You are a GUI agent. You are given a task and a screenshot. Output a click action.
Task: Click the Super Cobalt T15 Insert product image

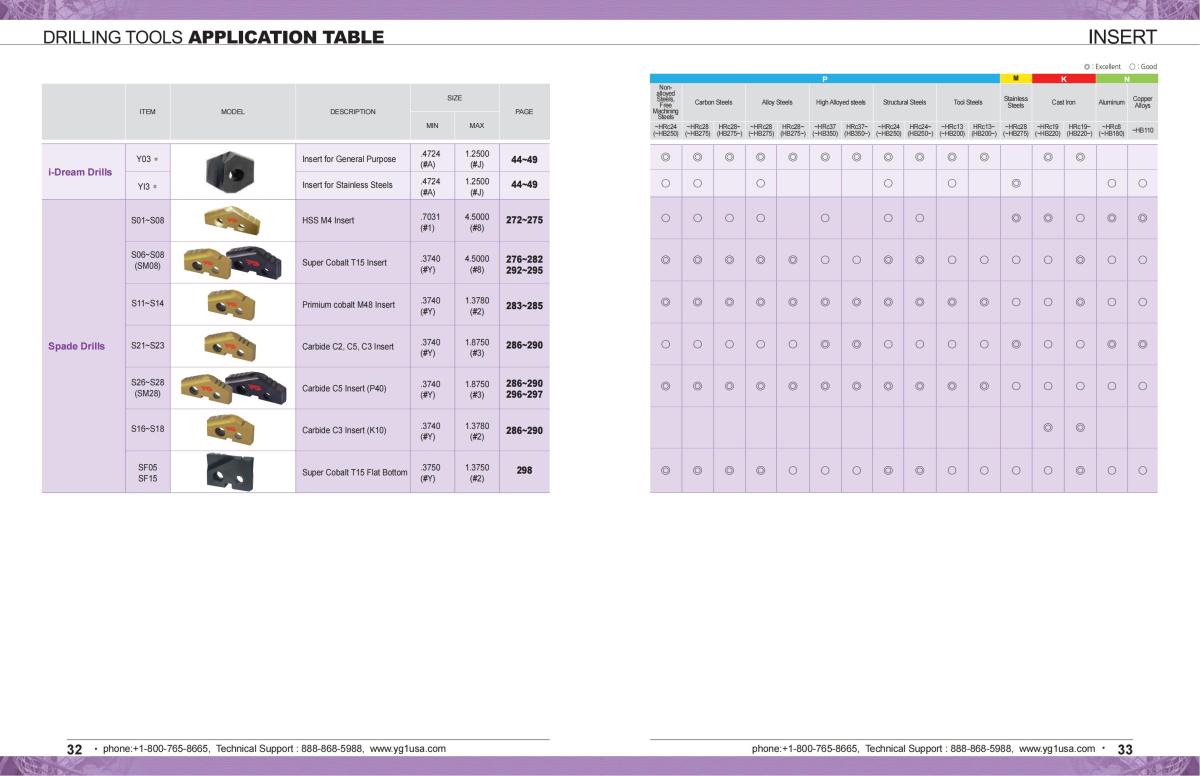click(231, 262)
